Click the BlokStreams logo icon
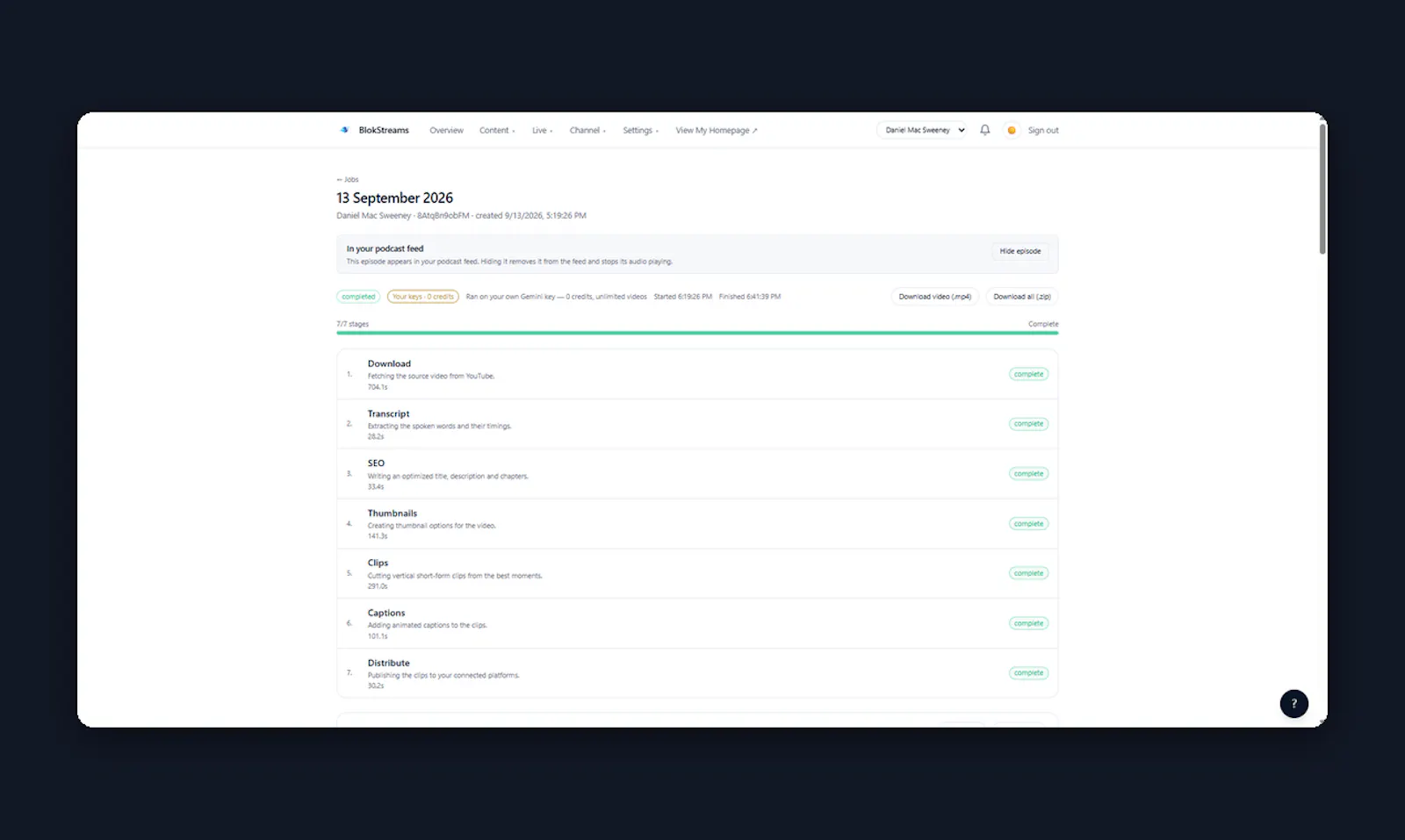The height and width of the screenshot is (840, 1405). 344,130
